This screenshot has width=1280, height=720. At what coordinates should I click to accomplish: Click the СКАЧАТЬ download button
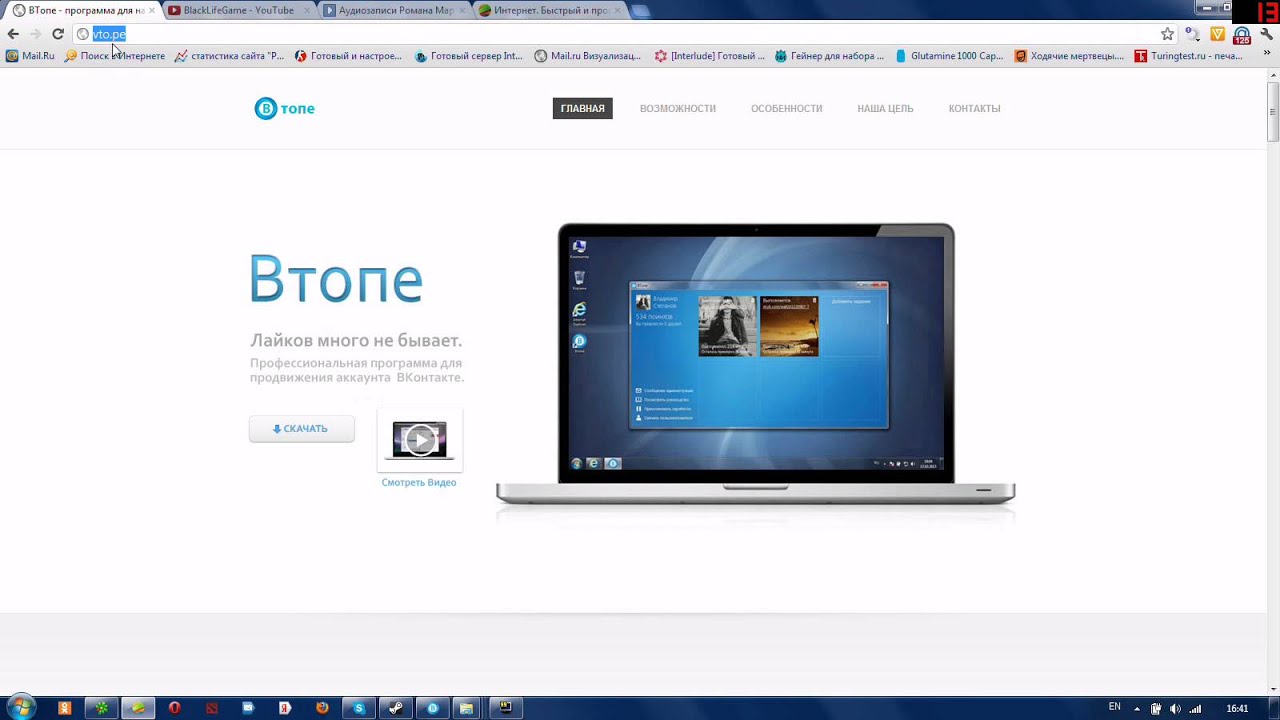tap(302, 428)
